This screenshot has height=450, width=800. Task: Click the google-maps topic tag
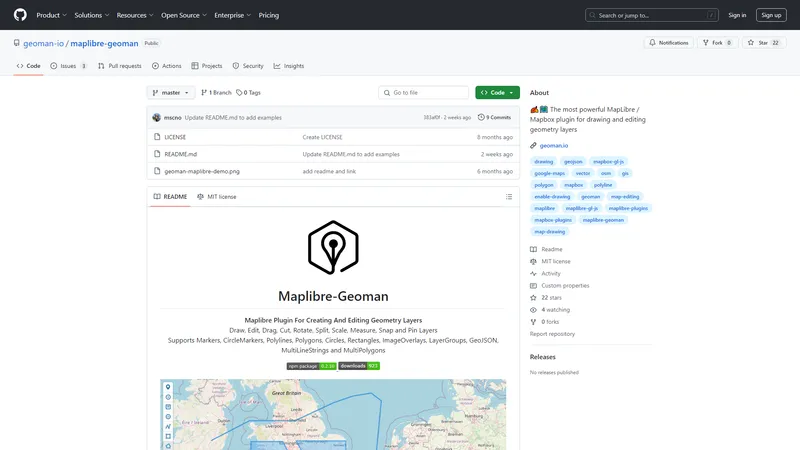pyautogui.click(x=549, y=173)
